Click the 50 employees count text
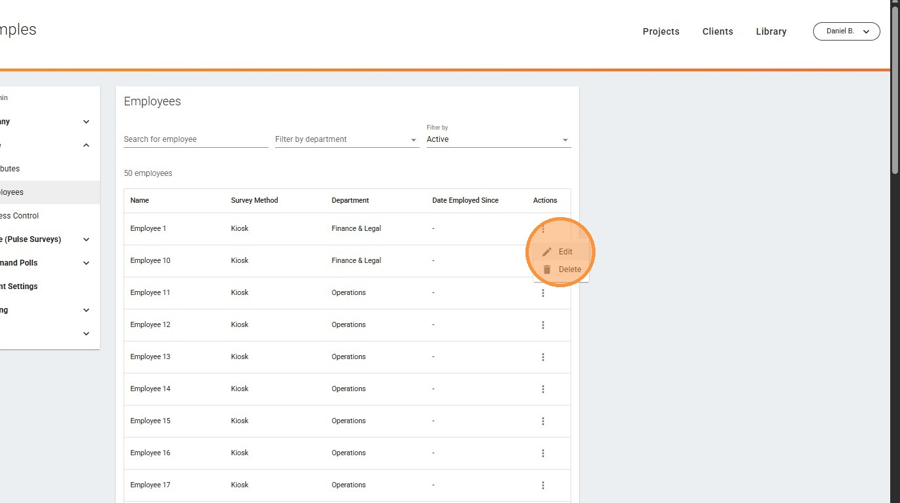Viewport: 900px width, 503px height. pos(148,173)
